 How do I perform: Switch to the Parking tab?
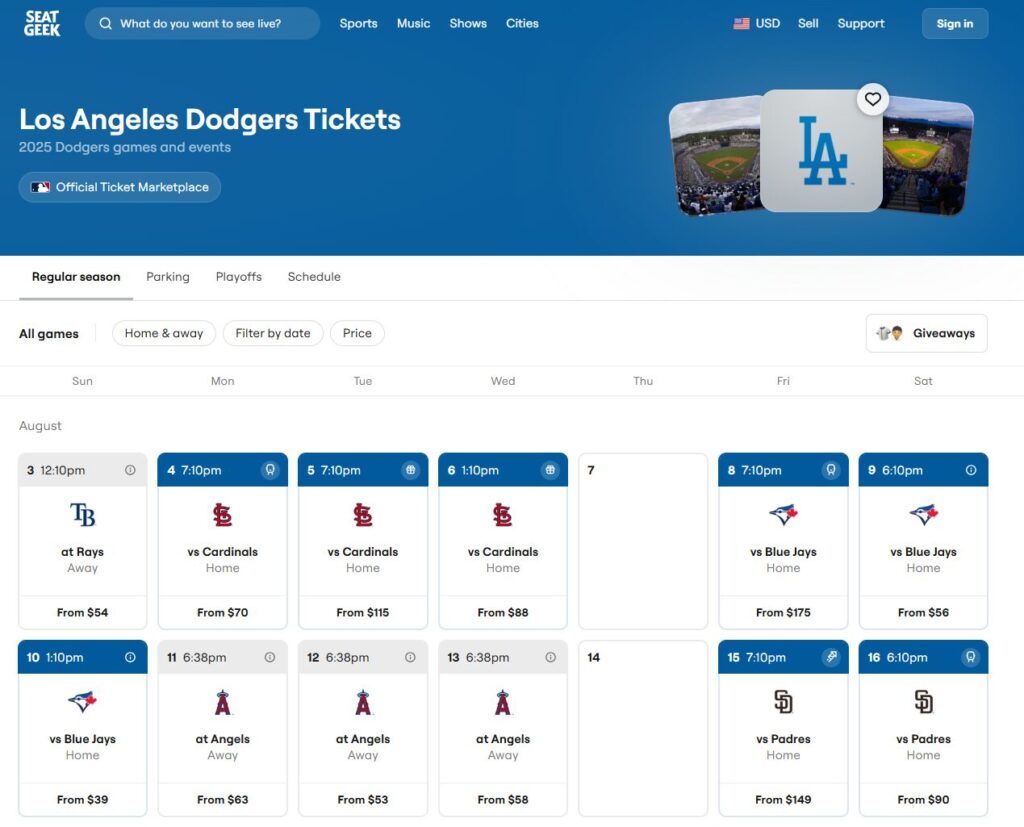tap(167, 277)
